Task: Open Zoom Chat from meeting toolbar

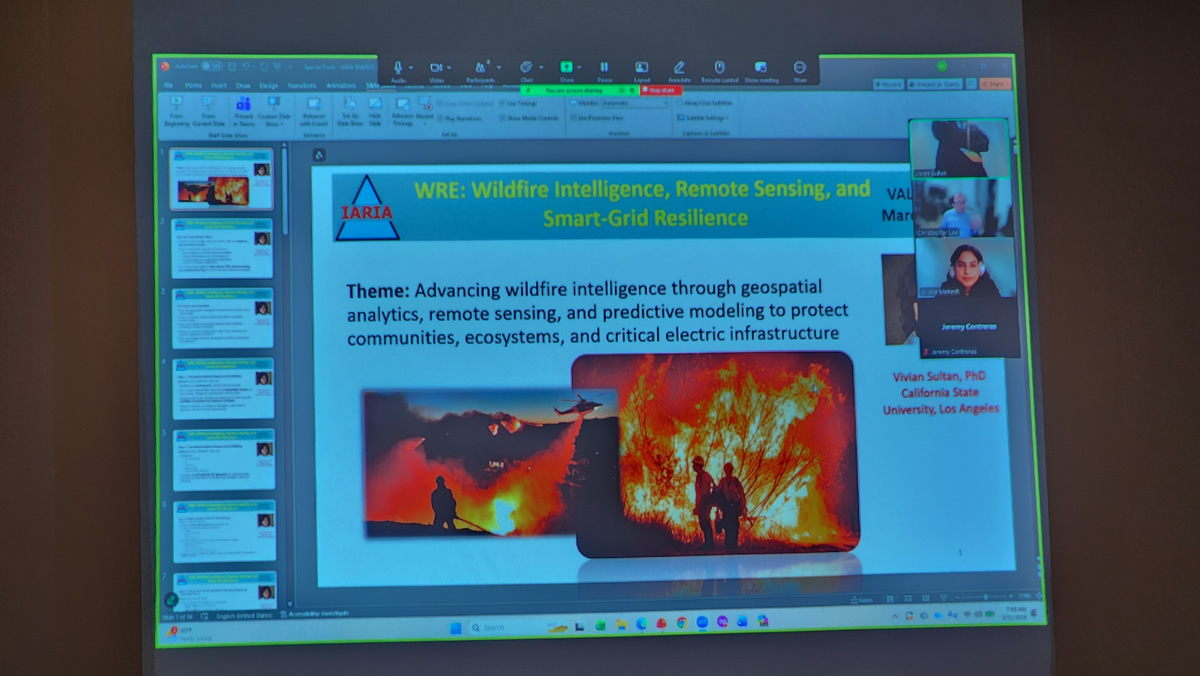Action: (x=526, y=68)
